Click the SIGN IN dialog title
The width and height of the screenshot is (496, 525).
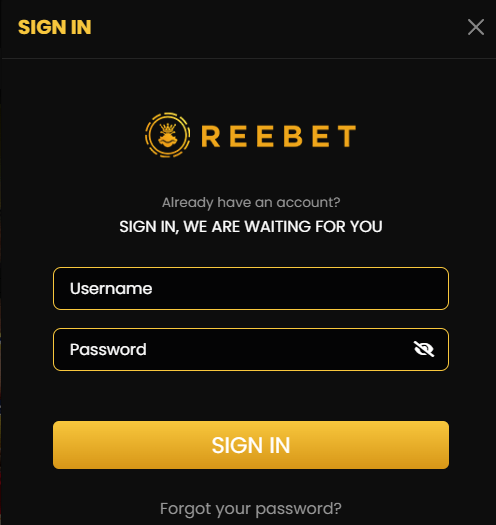point(55,27)
